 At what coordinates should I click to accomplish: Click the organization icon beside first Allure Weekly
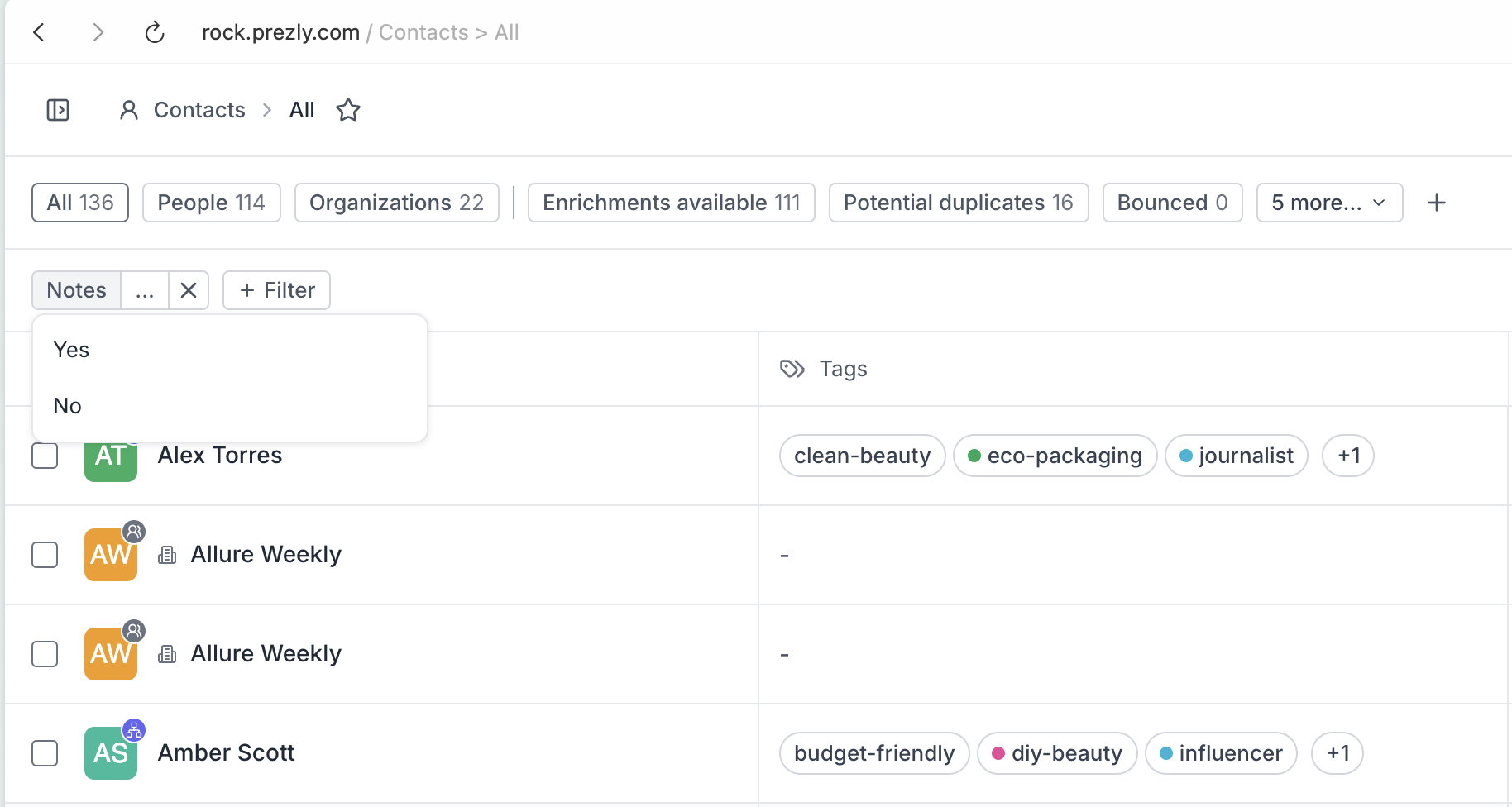(x=167, y=555)
